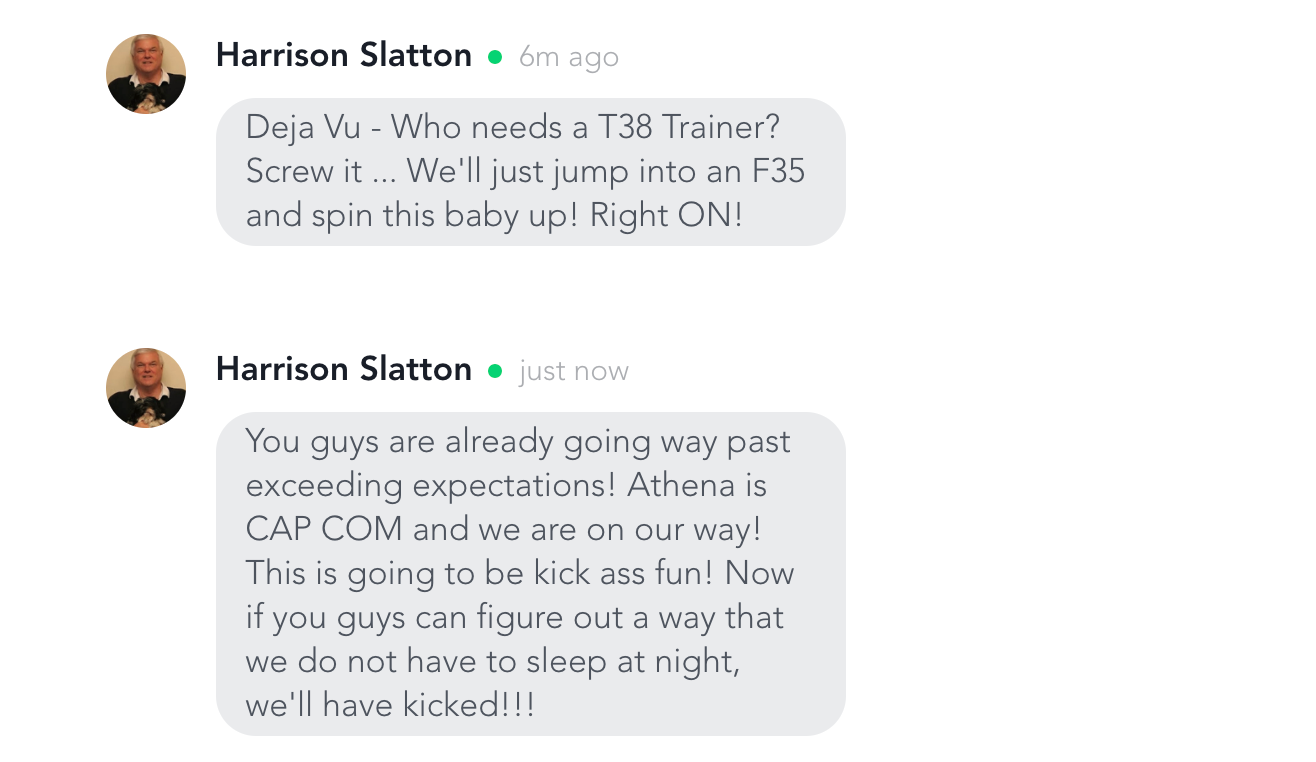This screenshot has width=1316, height=762.
Task: Click the green status dot before "just now"
Action: 494,371
